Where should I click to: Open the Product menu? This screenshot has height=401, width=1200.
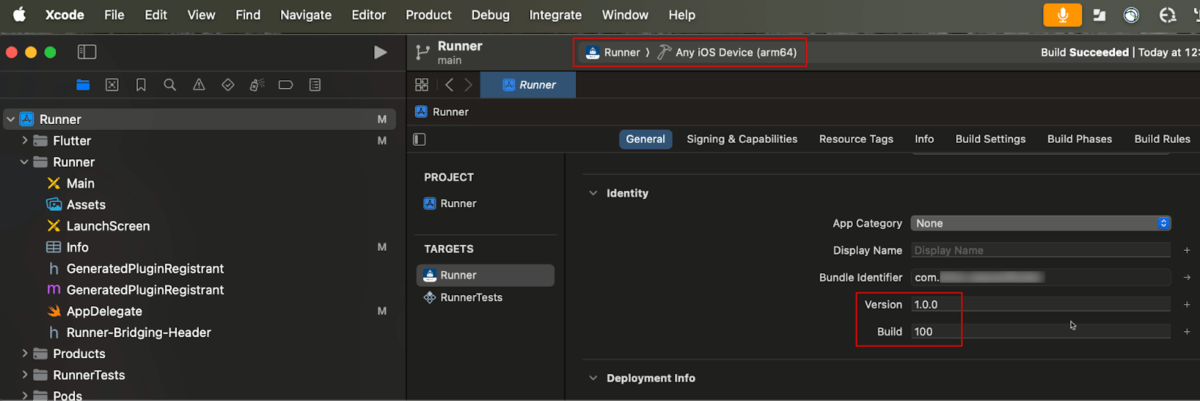429,15
